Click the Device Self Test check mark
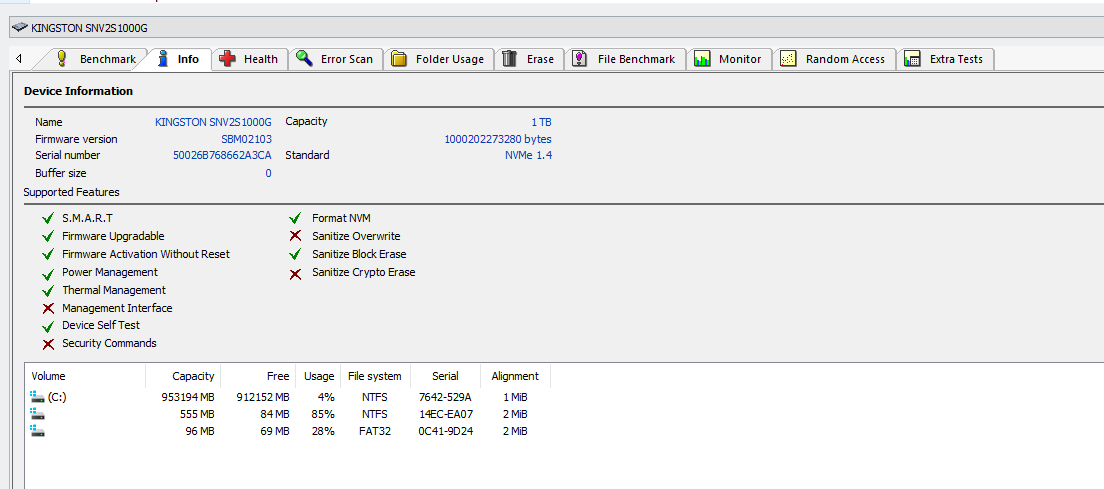 (x=49, y=326)
